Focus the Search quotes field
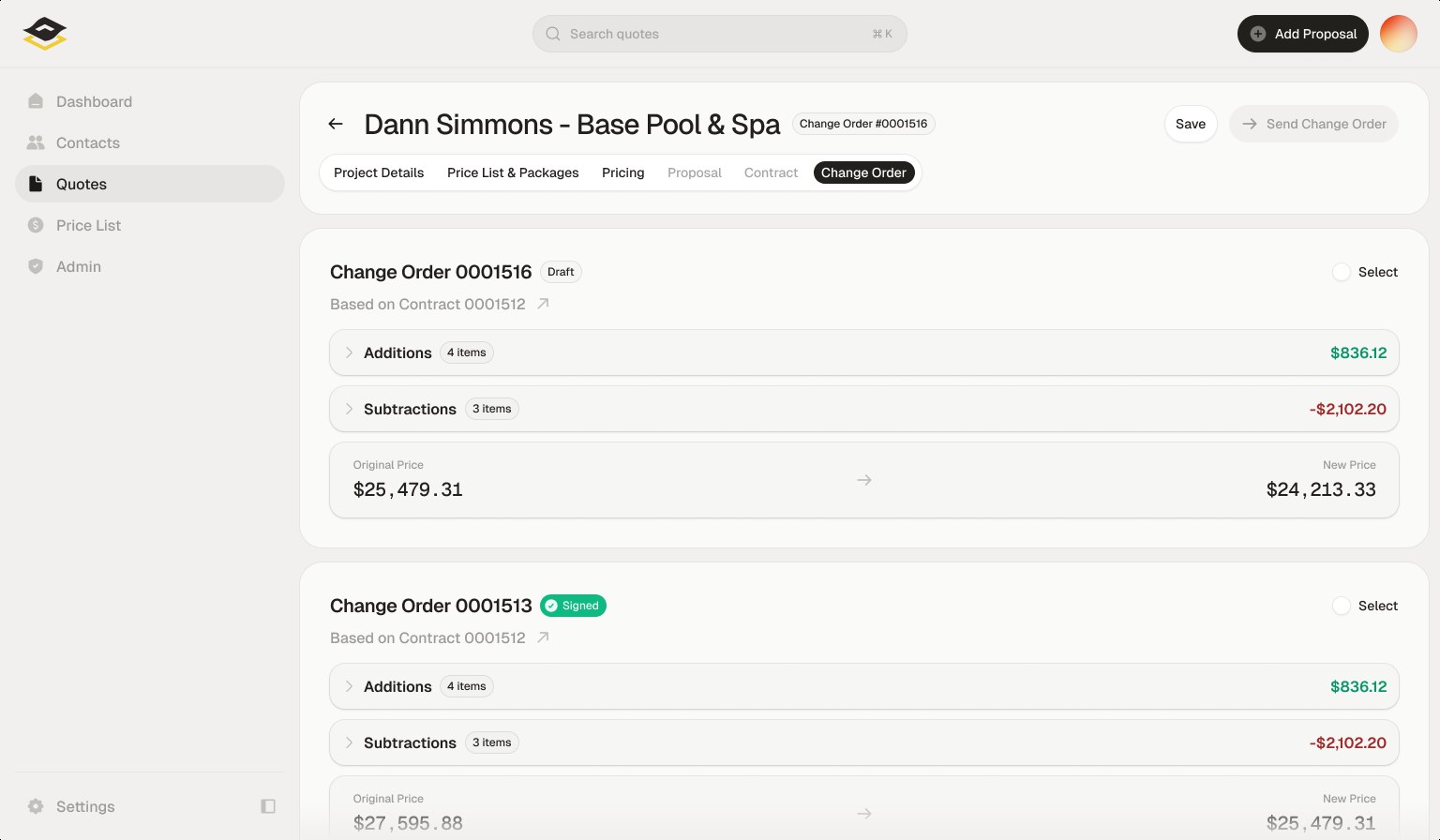1440x840 pixels. [x=720, y=34]
